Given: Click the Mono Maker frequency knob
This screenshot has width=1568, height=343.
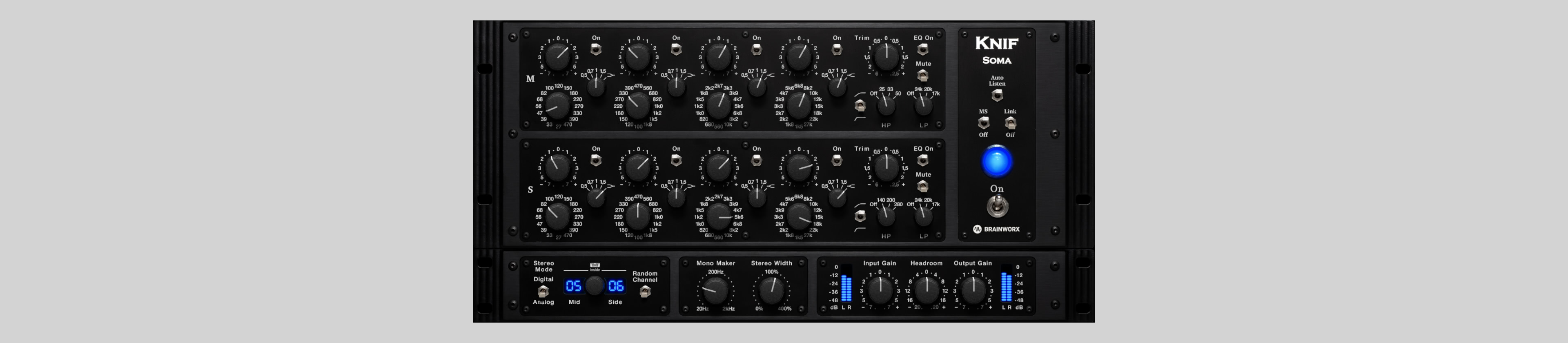Looking at the screenshot, I should click(715, 291).
